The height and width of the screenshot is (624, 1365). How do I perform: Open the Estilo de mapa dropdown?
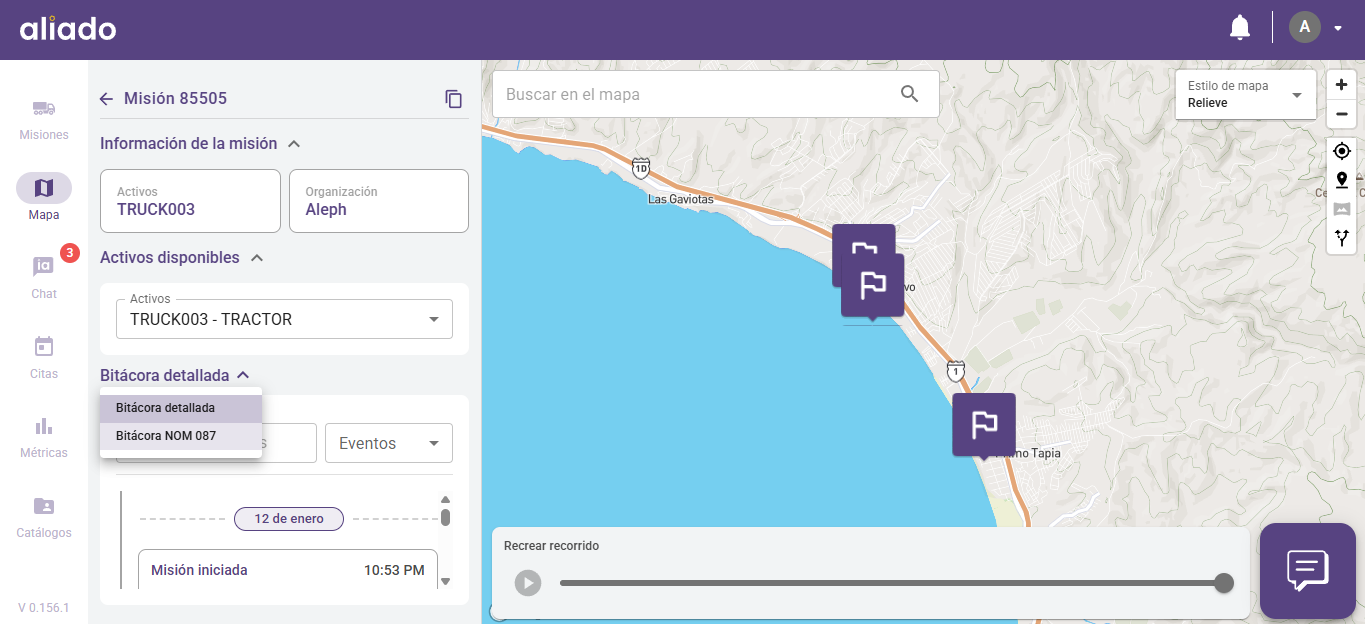[x=1245, y=95]
